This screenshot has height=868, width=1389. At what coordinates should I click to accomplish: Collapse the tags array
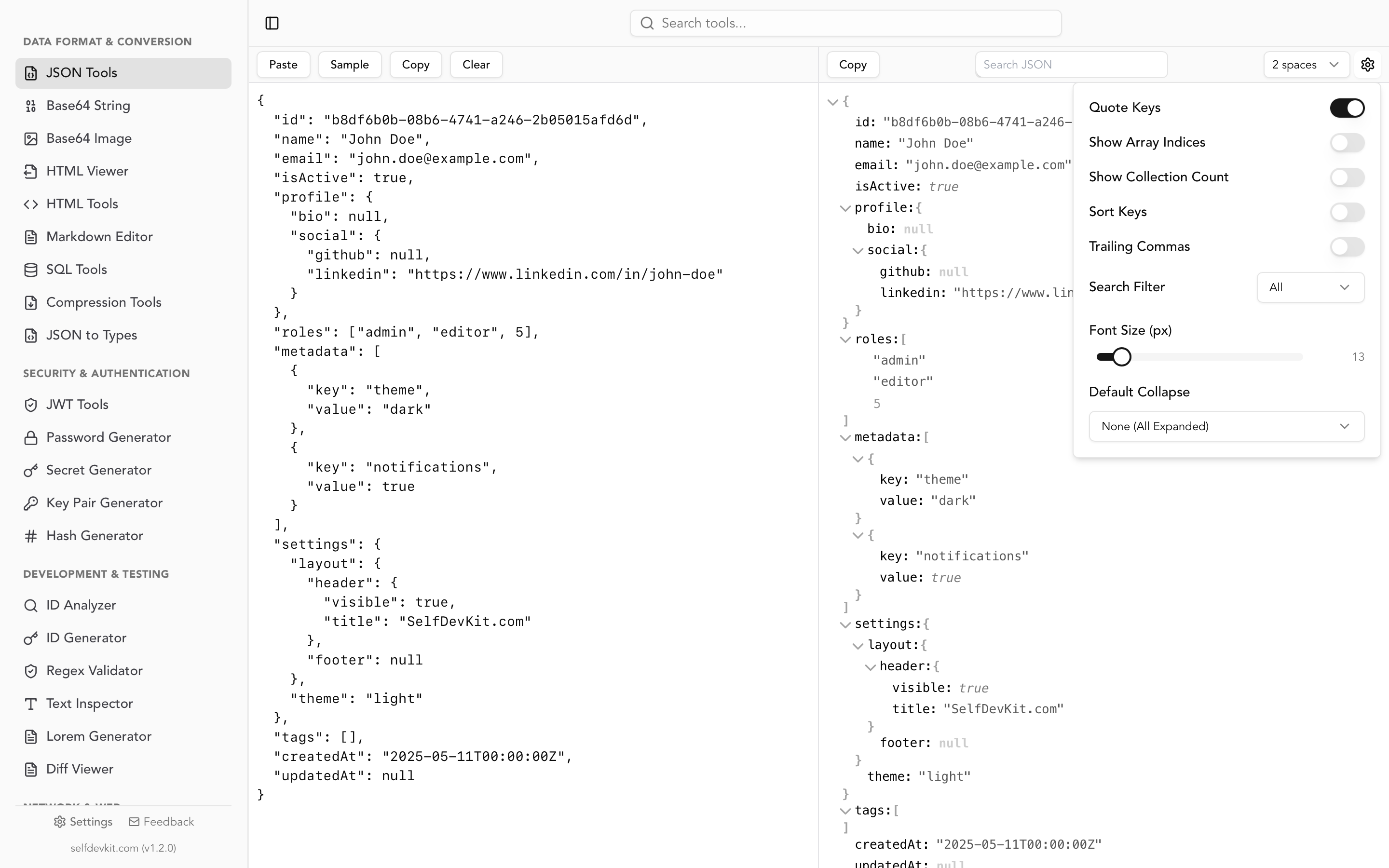845,811
